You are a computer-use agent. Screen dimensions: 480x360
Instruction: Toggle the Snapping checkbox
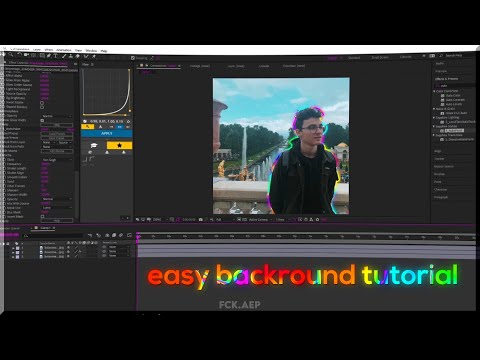[x=133, y=58]
